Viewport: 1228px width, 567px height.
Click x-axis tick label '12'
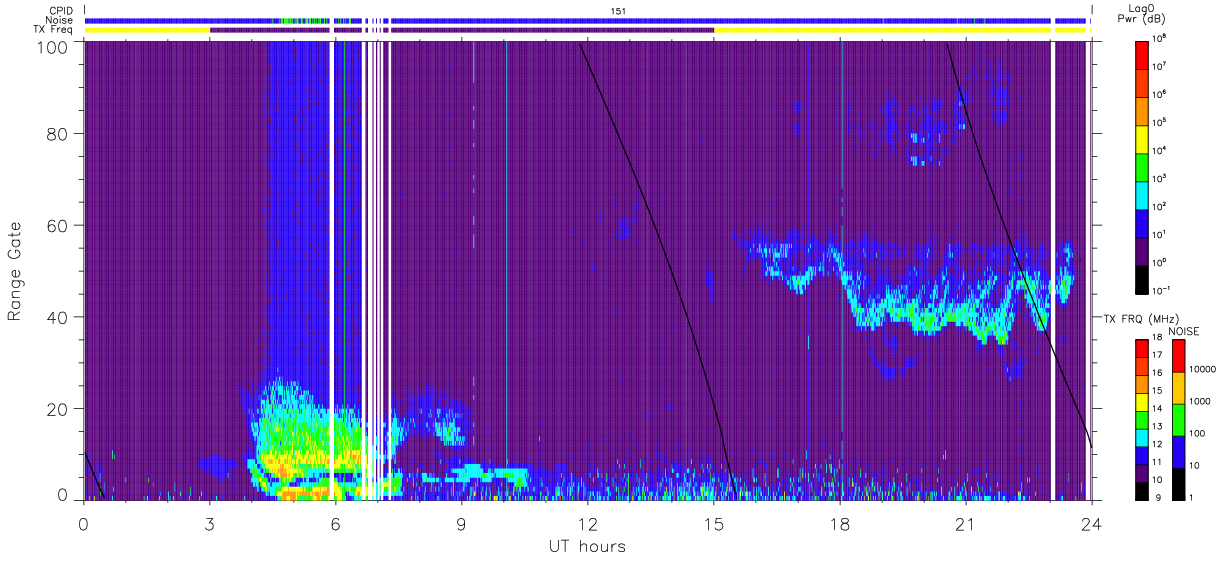tap(587, 524)
